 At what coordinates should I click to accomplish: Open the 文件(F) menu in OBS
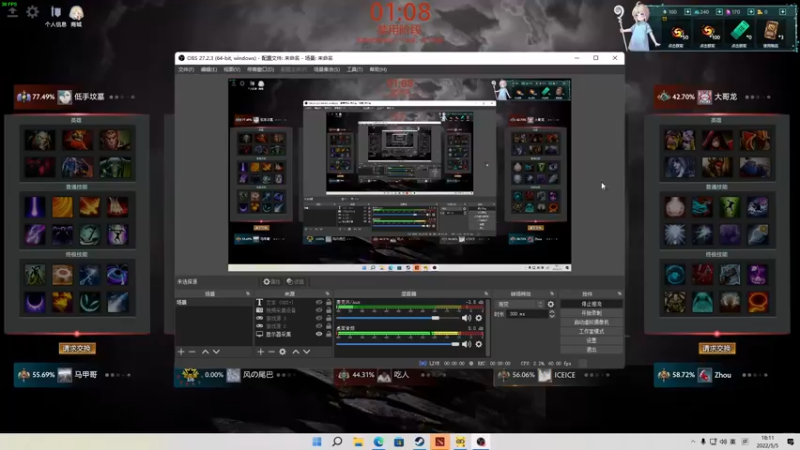[186, 69]
